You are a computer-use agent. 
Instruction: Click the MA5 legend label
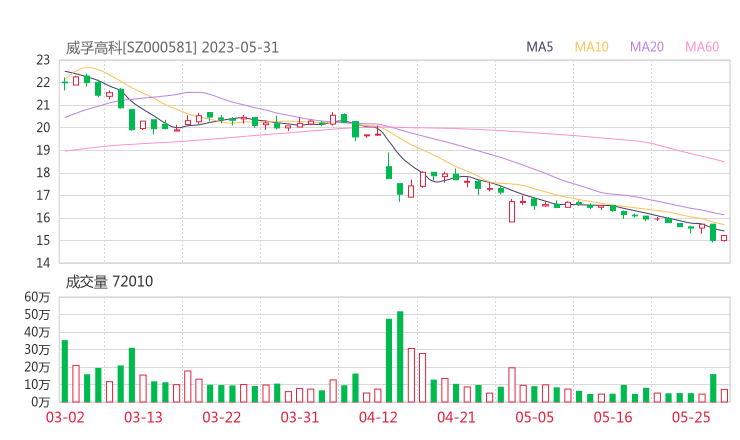[539, 47]
